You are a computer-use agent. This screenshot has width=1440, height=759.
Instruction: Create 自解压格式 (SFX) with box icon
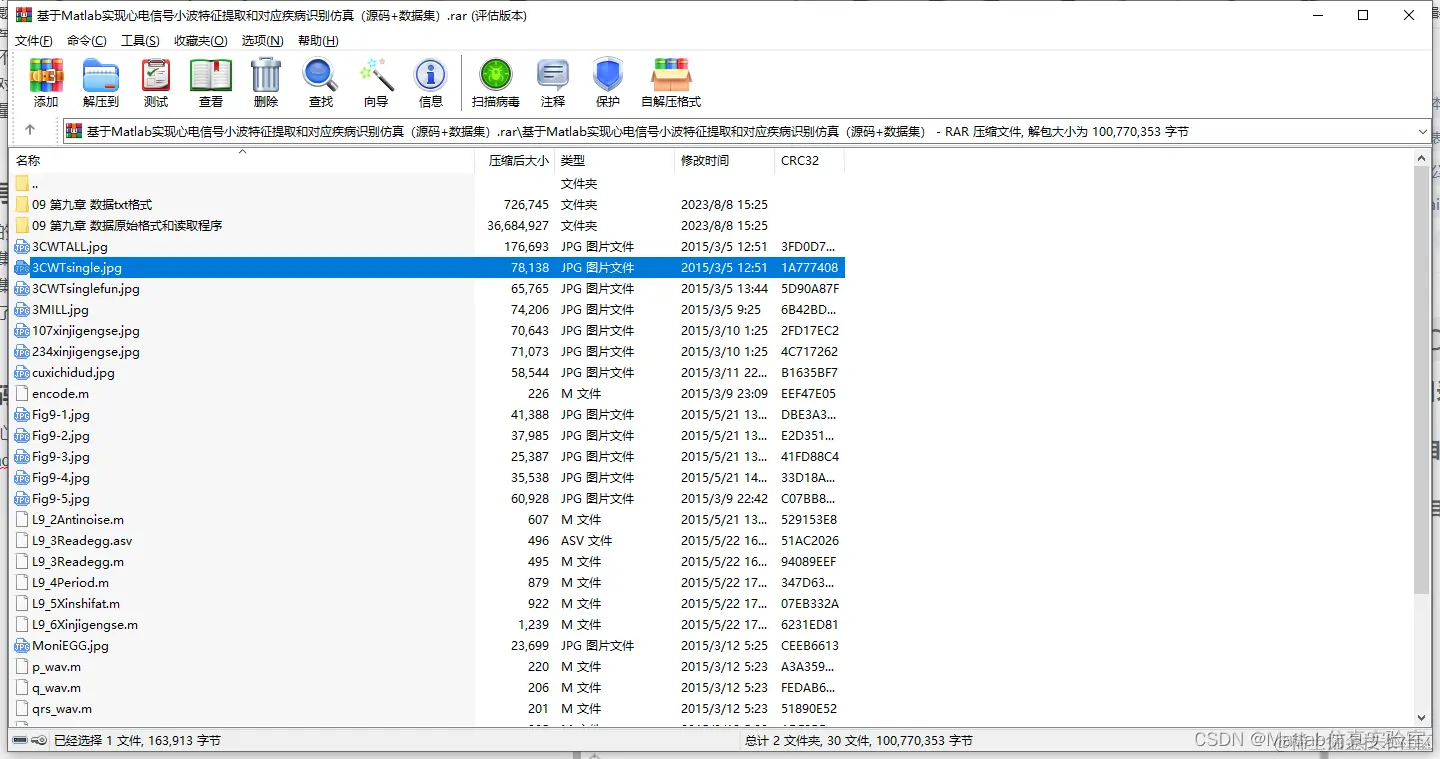[x=670, y=82]
